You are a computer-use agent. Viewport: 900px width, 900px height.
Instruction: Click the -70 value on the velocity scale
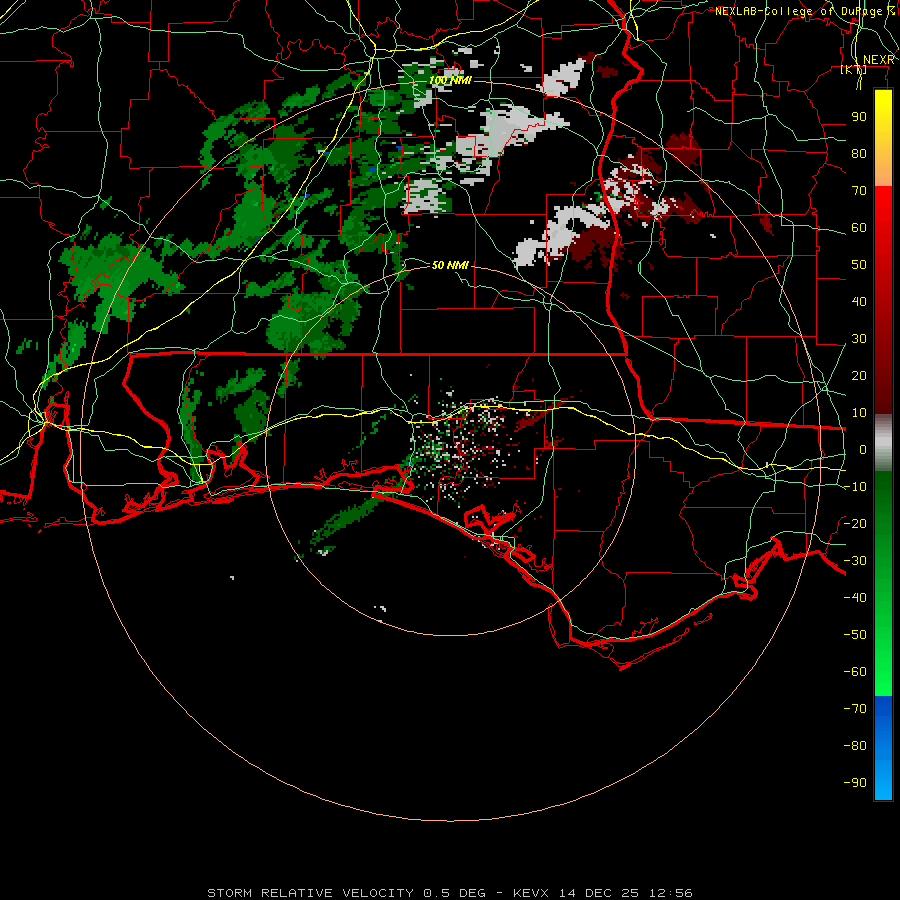[x=855, y=709]
